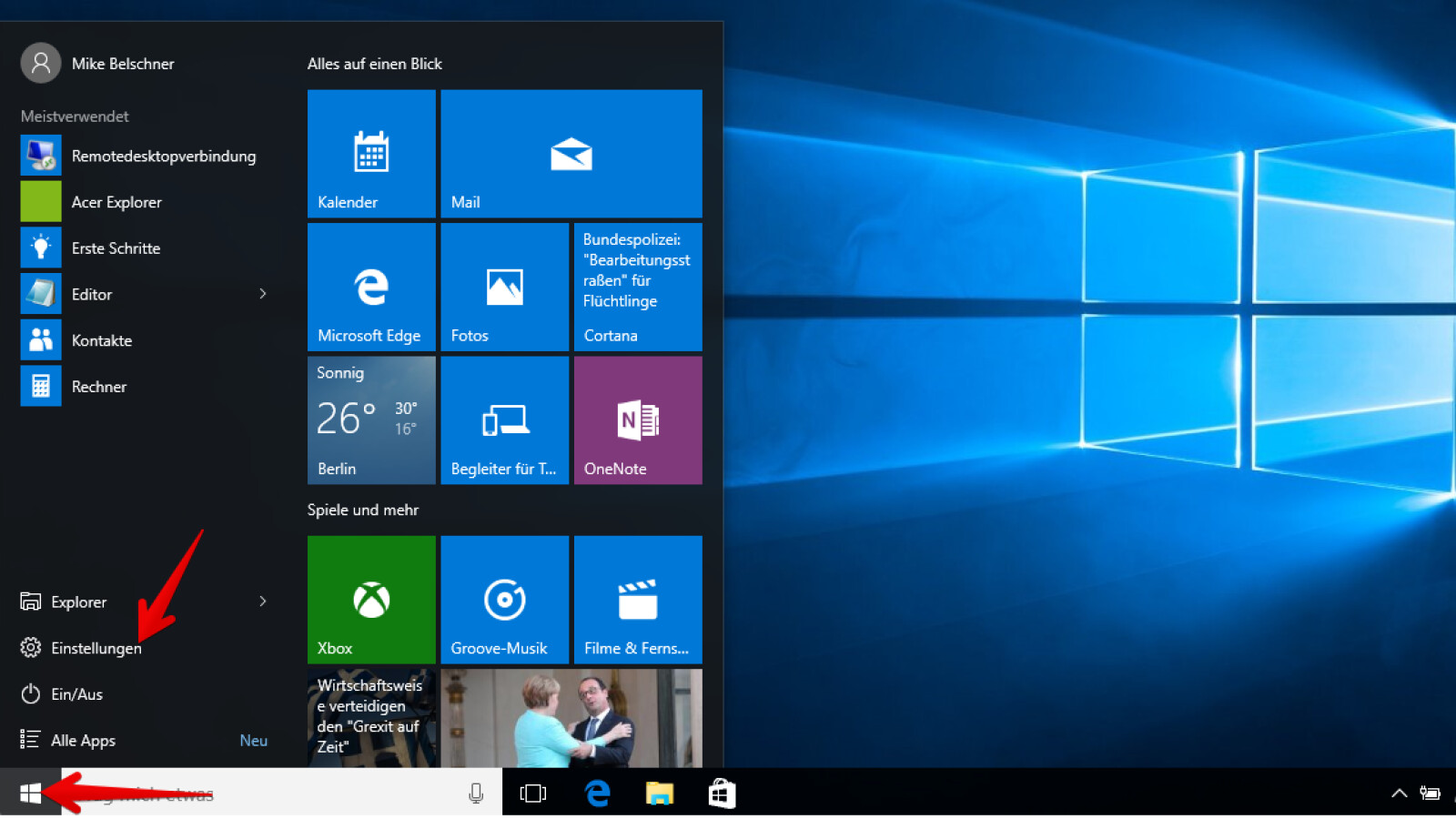1456x819 pixels.
Task: Open the Fotos tile
Action: 504,287
